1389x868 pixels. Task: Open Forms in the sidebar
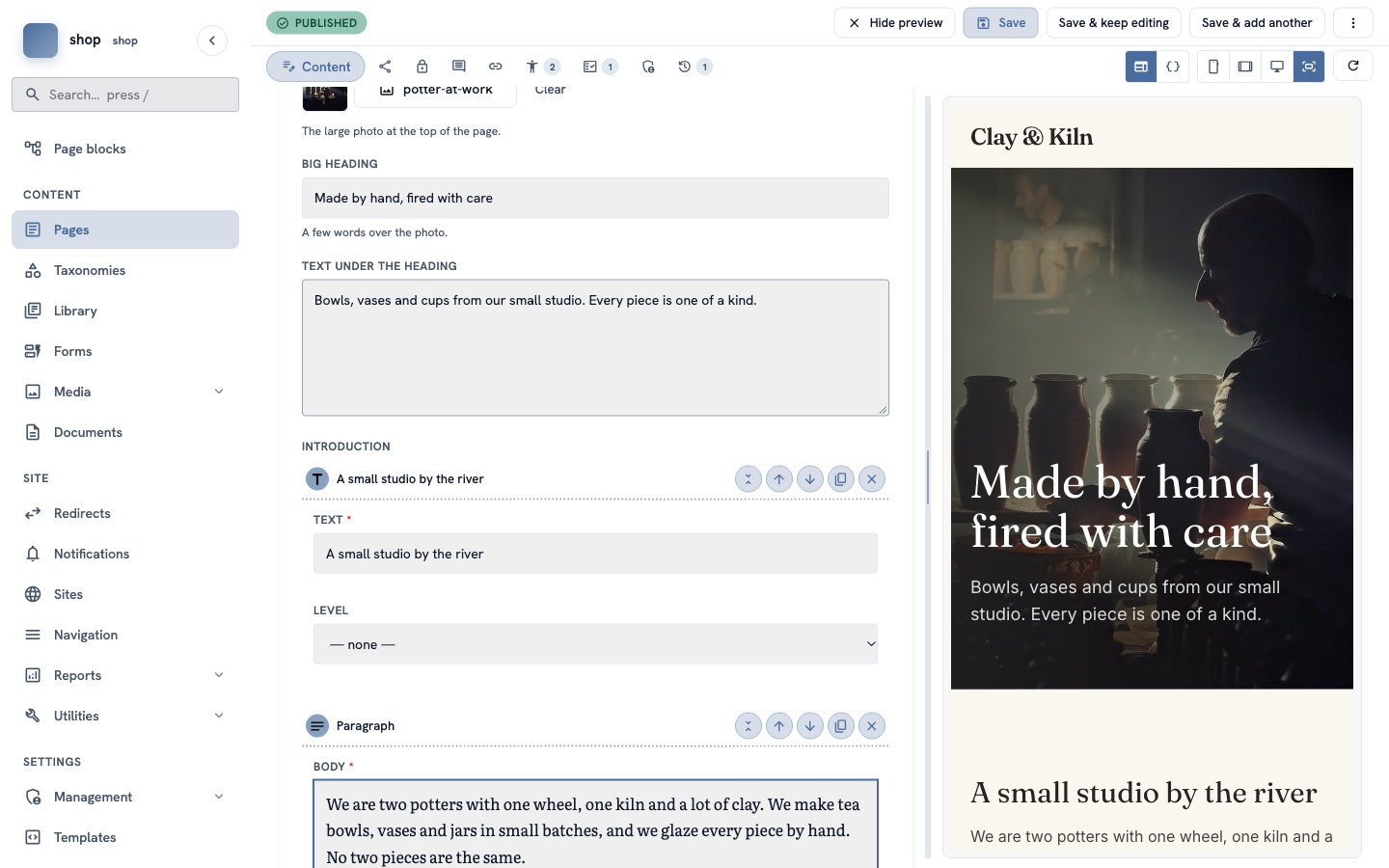(125, 351)
